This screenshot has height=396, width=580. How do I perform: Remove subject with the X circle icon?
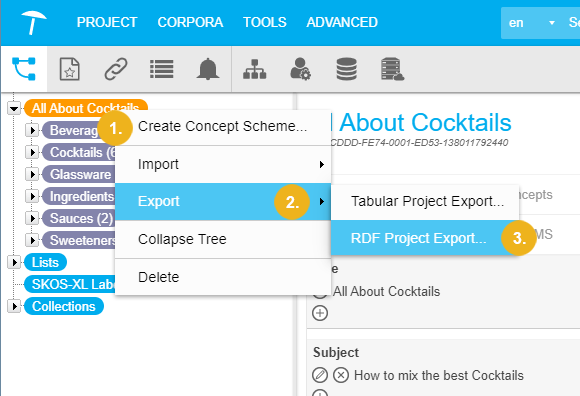click(x=341, y=375)
